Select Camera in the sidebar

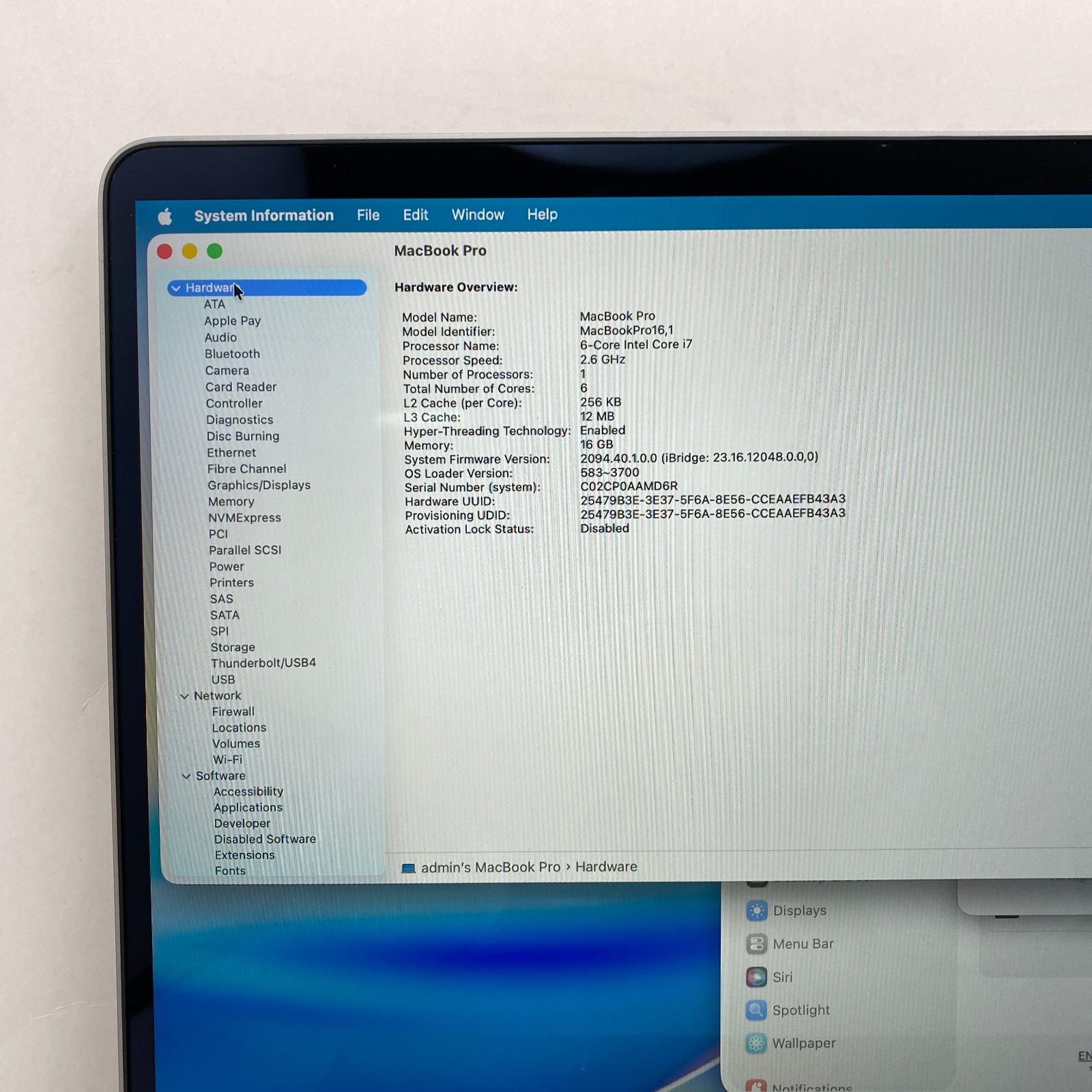pos(227,371)
